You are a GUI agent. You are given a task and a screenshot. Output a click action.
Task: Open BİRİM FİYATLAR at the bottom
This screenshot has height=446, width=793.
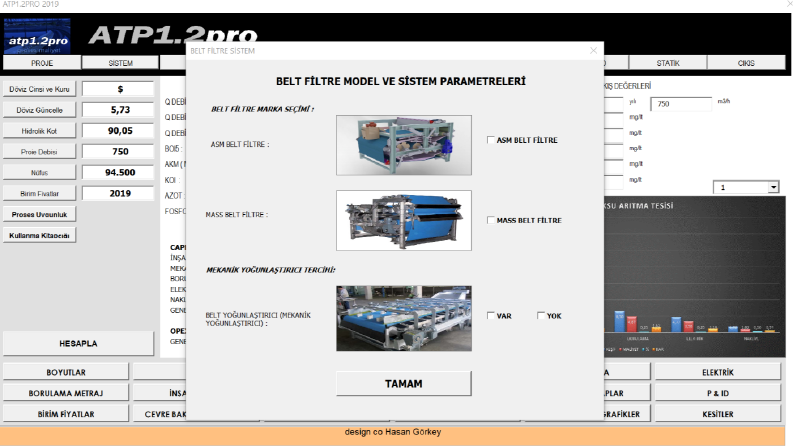(66, 414)
